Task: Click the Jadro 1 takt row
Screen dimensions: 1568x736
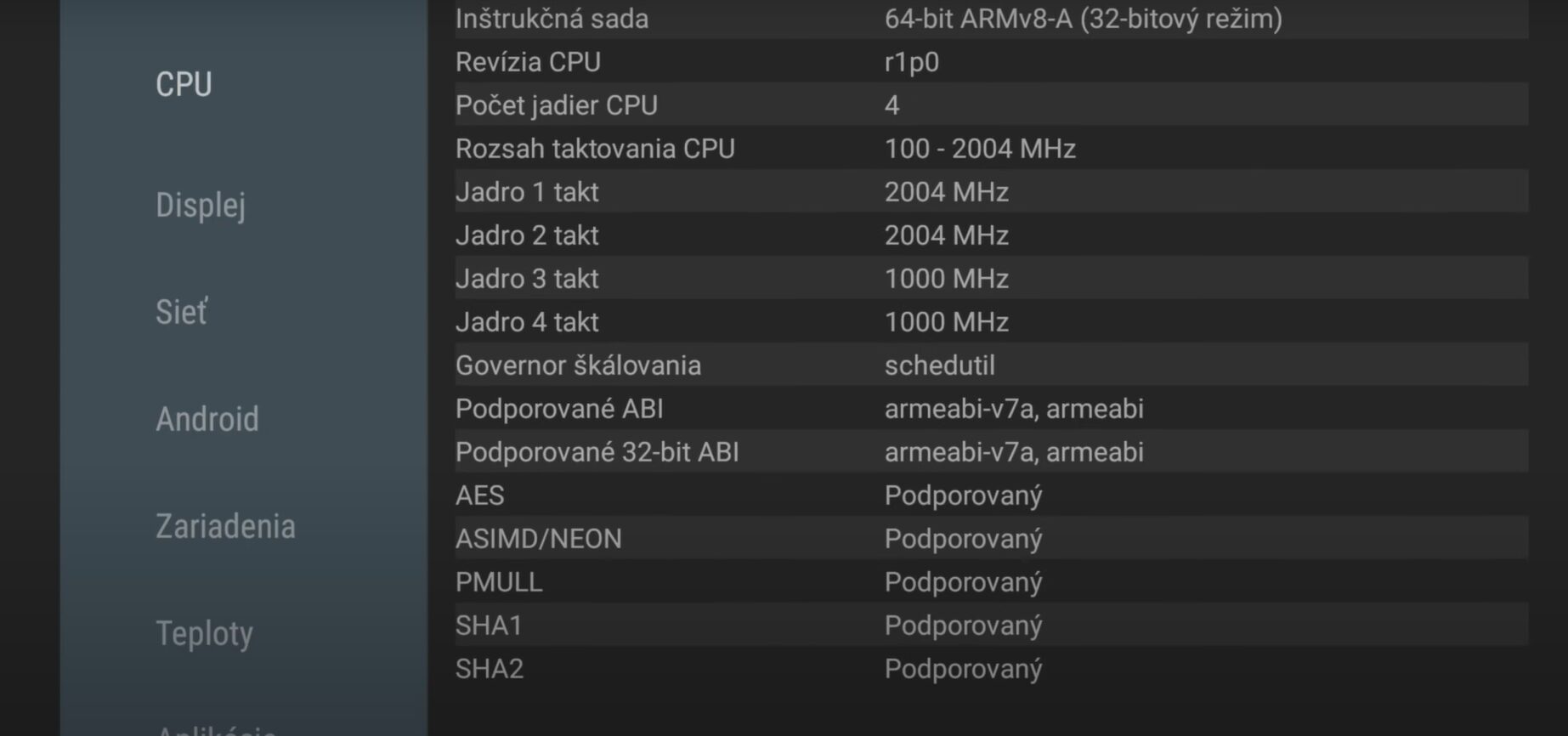Action: (x=991, y=192)
